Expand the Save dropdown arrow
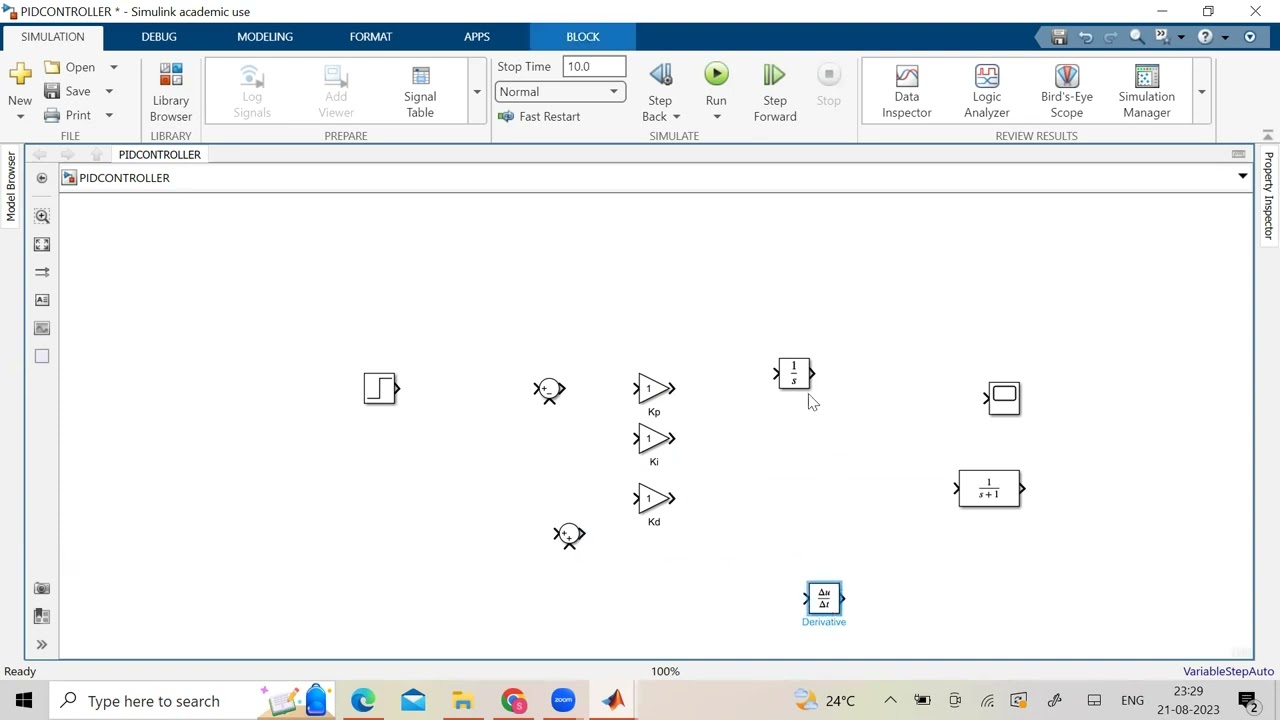The image size is (1280, 720). point(109,91)
